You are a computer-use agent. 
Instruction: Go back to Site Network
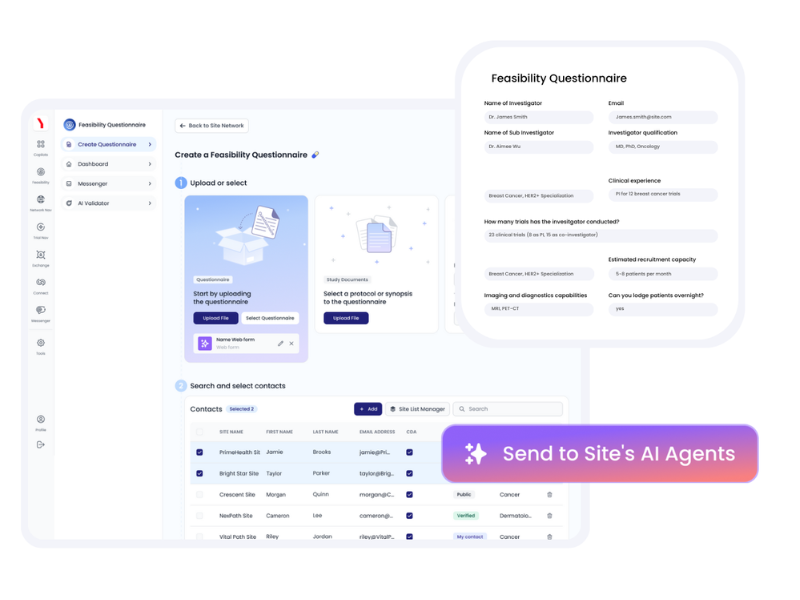212,126
